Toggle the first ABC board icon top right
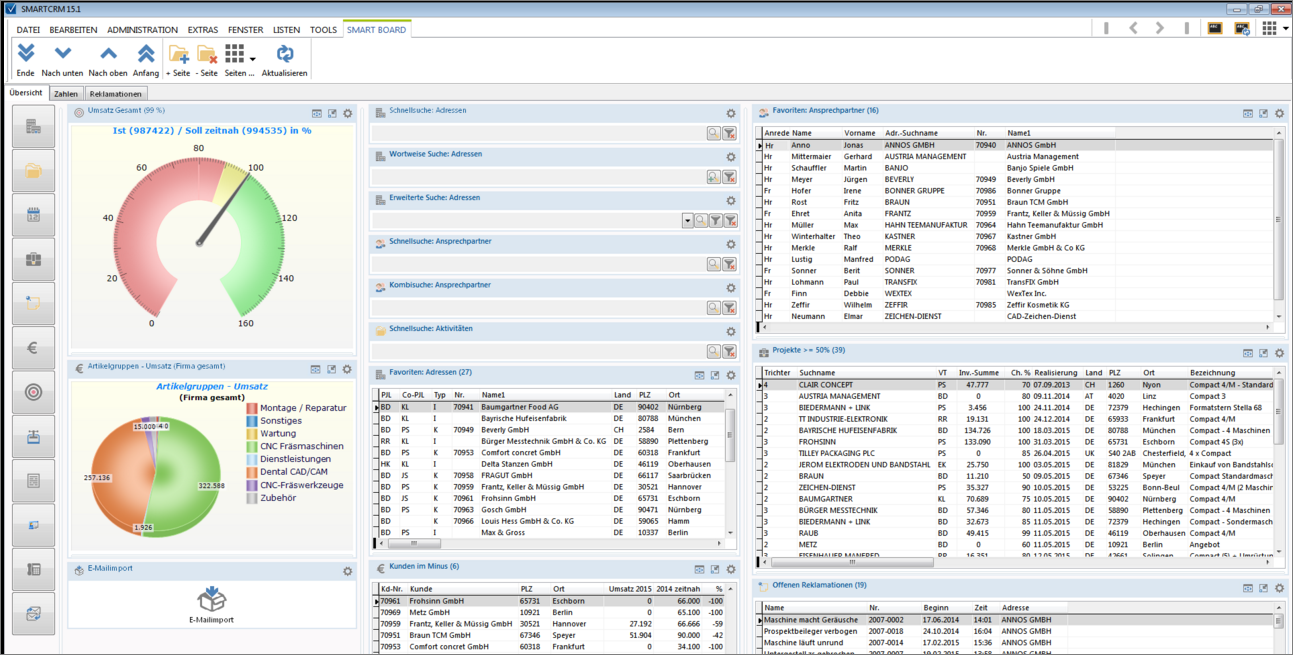The image size is (1293, 655). click(x=1215, y=29)
